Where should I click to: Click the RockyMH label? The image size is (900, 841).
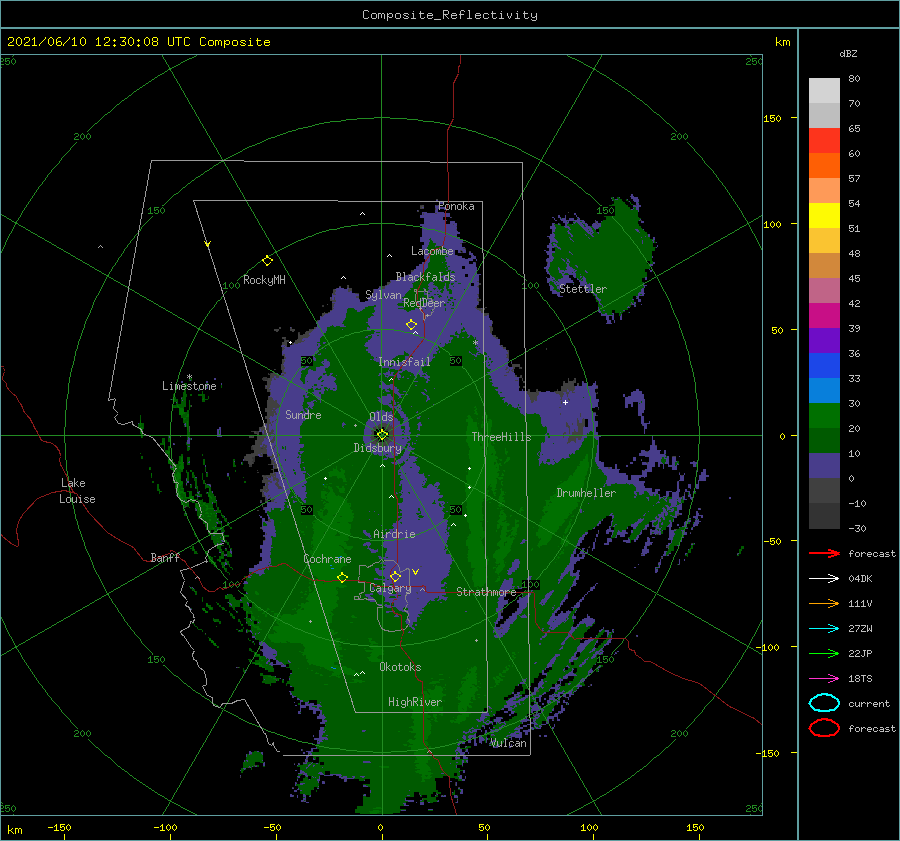click(264, 280)
